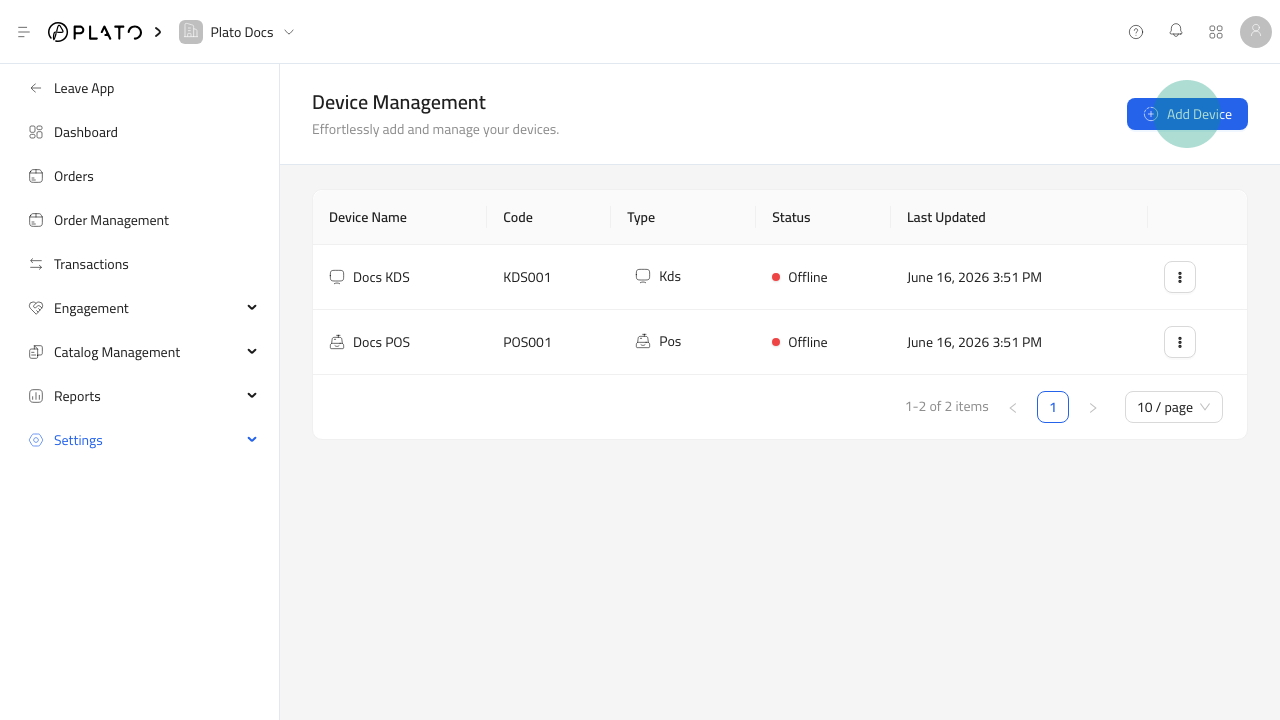Click the breadcrumb arrow after the Plato logo
The height and width of the screenshot is (720, 1280).
coord(158,32)
